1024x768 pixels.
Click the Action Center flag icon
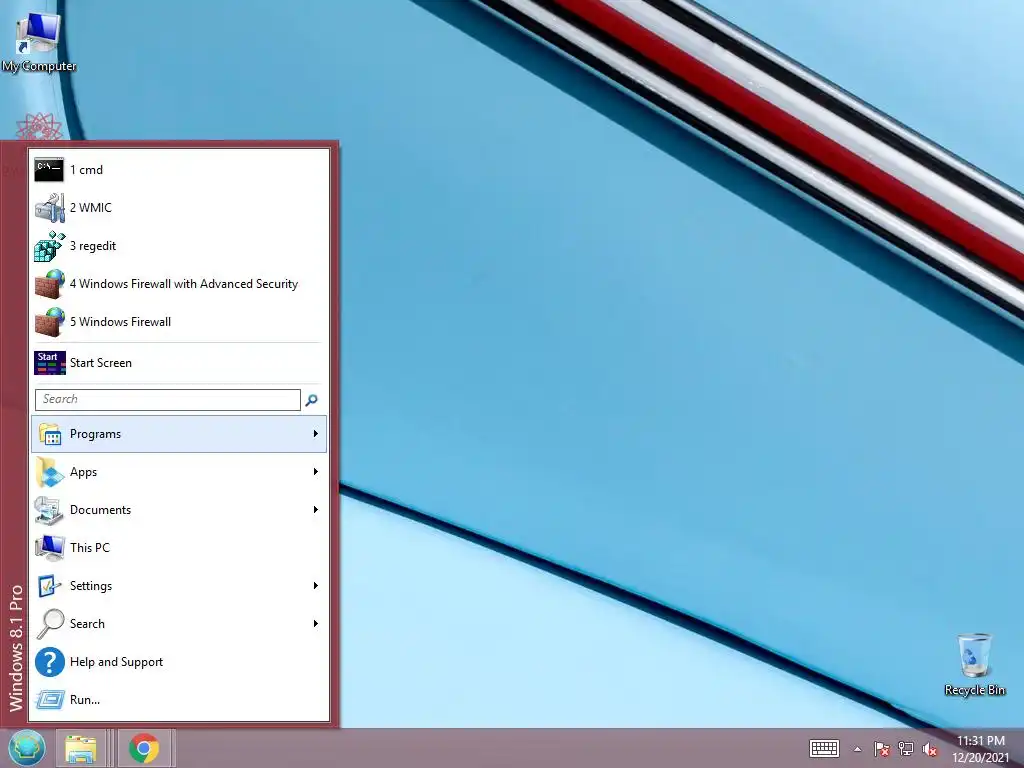coord(882,749)
